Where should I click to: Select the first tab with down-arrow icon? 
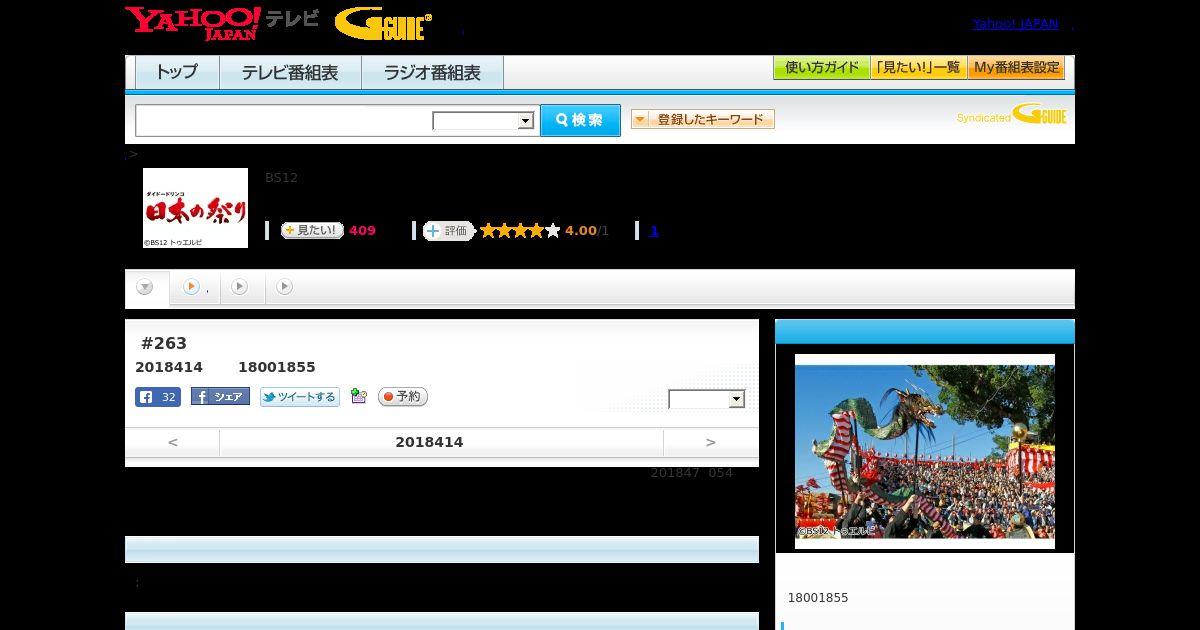tap(146, 287)
